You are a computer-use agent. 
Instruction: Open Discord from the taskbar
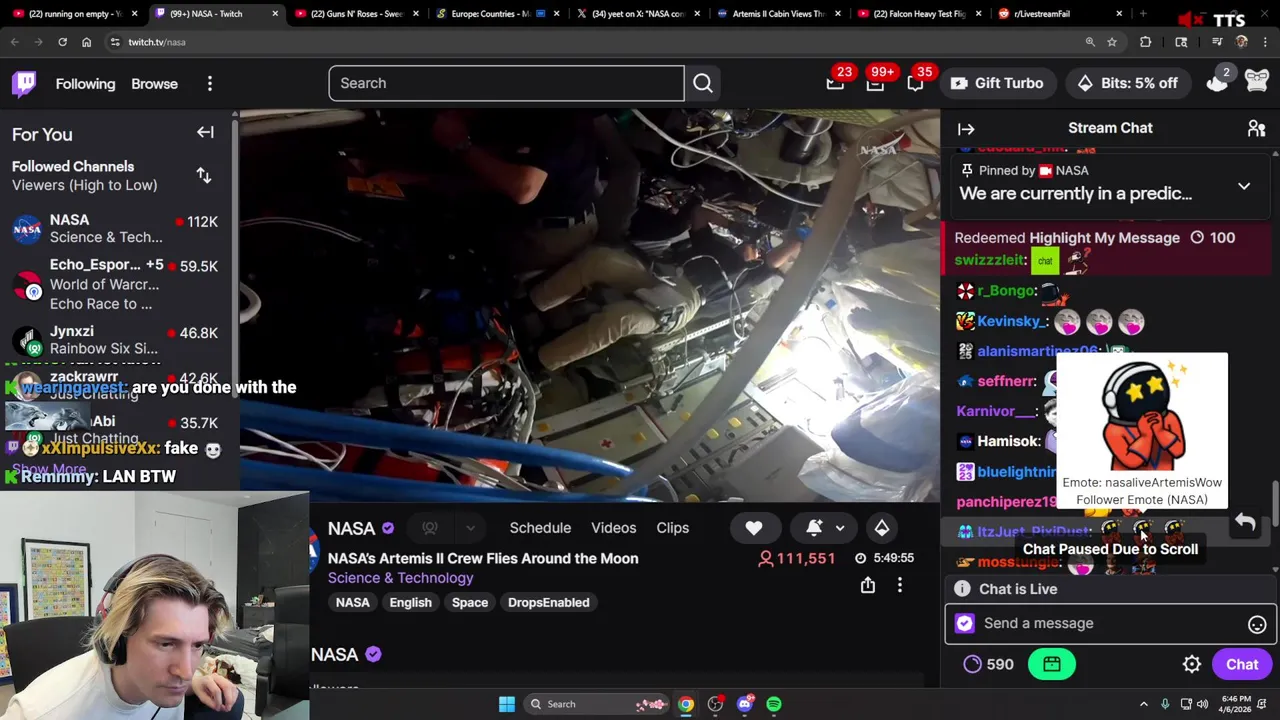(x=744, y=704)
